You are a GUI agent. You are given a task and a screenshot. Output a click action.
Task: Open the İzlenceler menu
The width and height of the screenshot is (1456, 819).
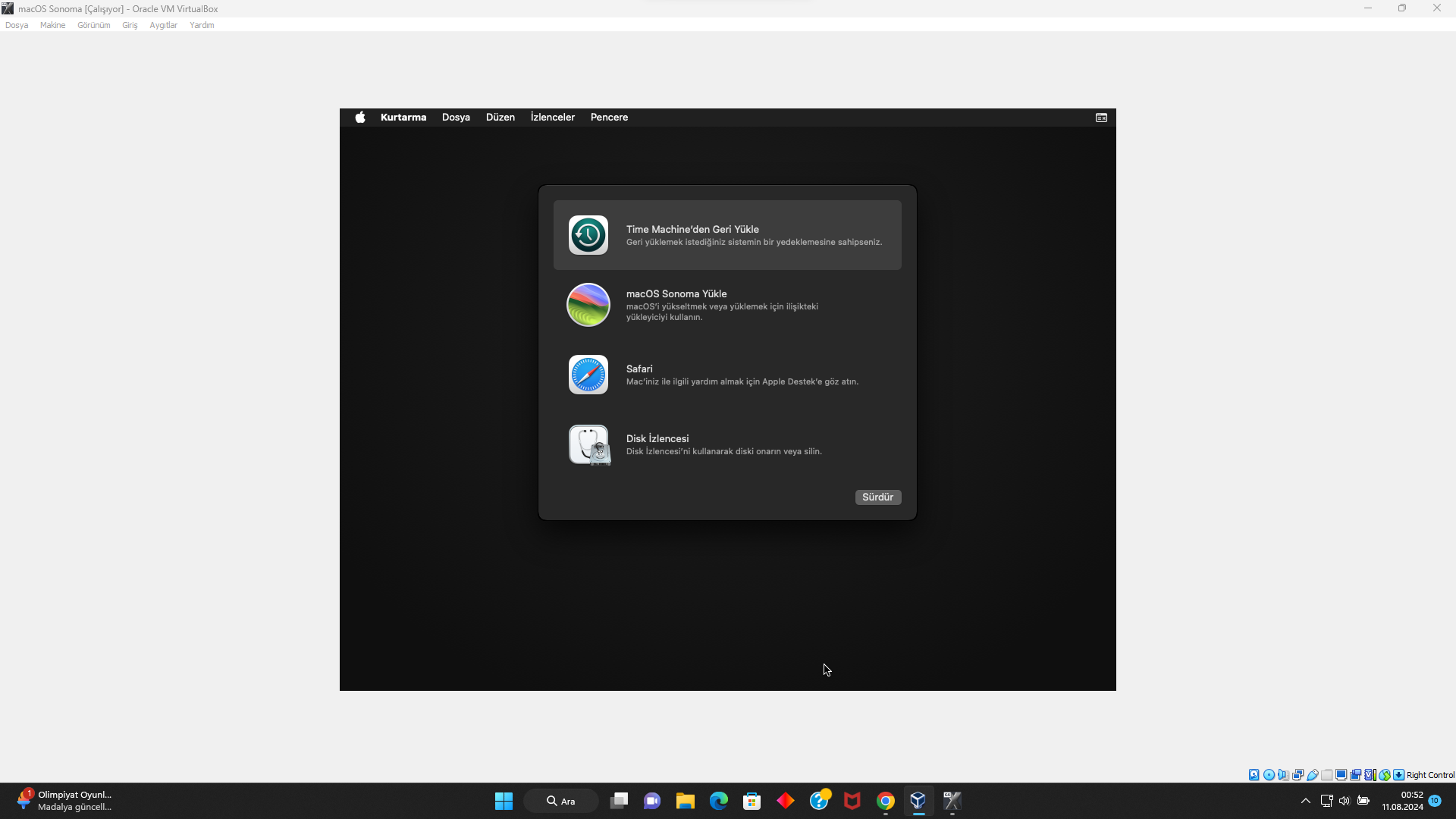pyautogui.click(x=552, y=118)
